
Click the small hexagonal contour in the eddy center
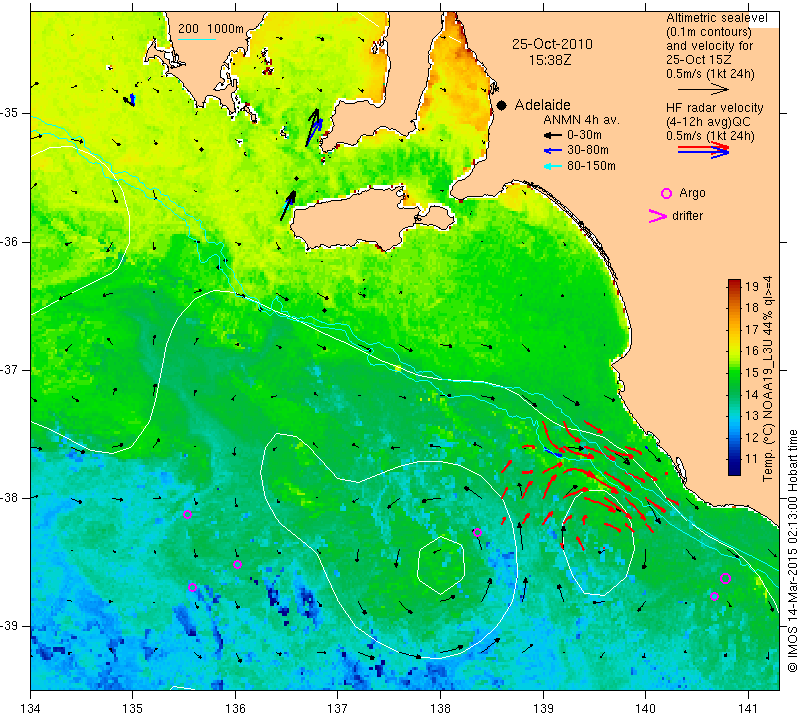tap(441, 565)
